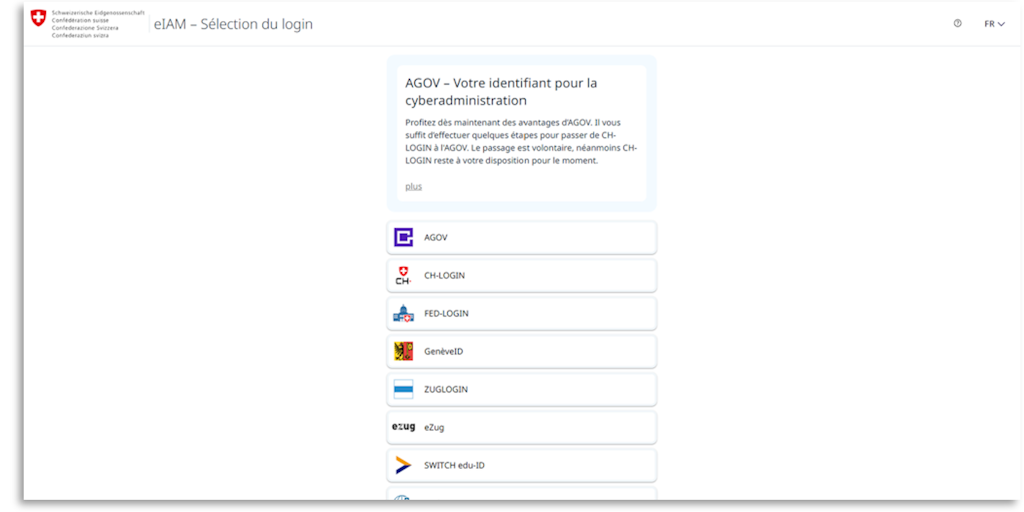Choose CH-LOGIN as login method
This screenshot has width=1024, height=512.
pyautogui.click(x=521, y=276)
